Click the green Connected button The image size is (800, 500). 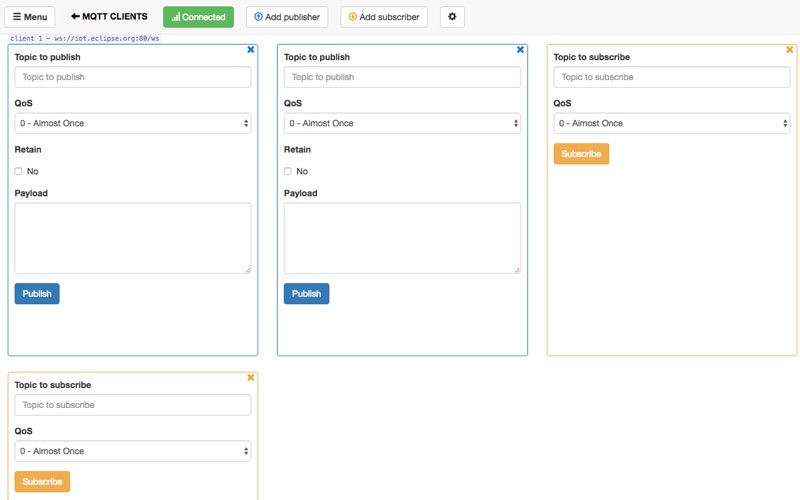(x=198, y=17)
